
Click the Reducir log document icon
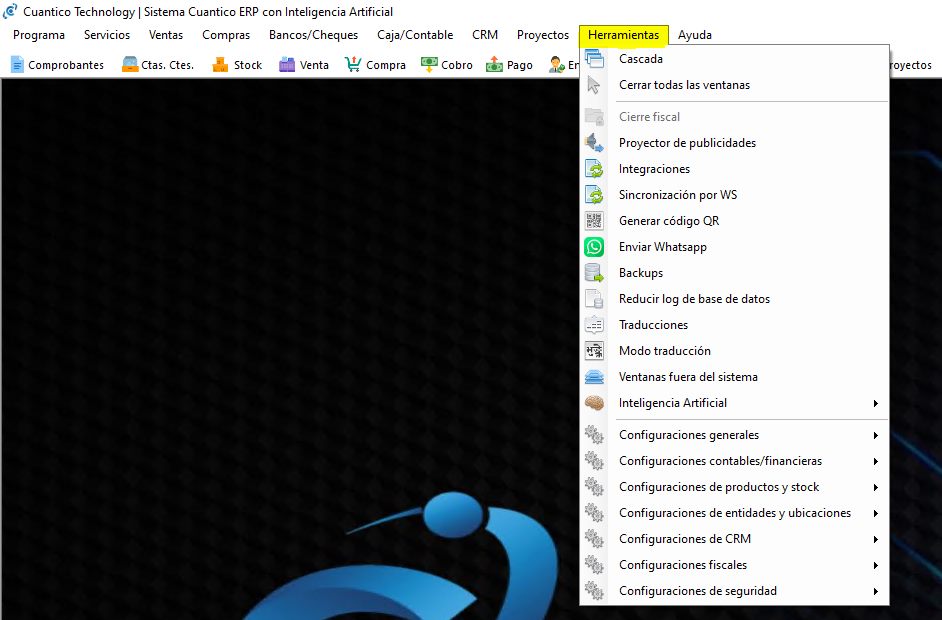point(594,299)
